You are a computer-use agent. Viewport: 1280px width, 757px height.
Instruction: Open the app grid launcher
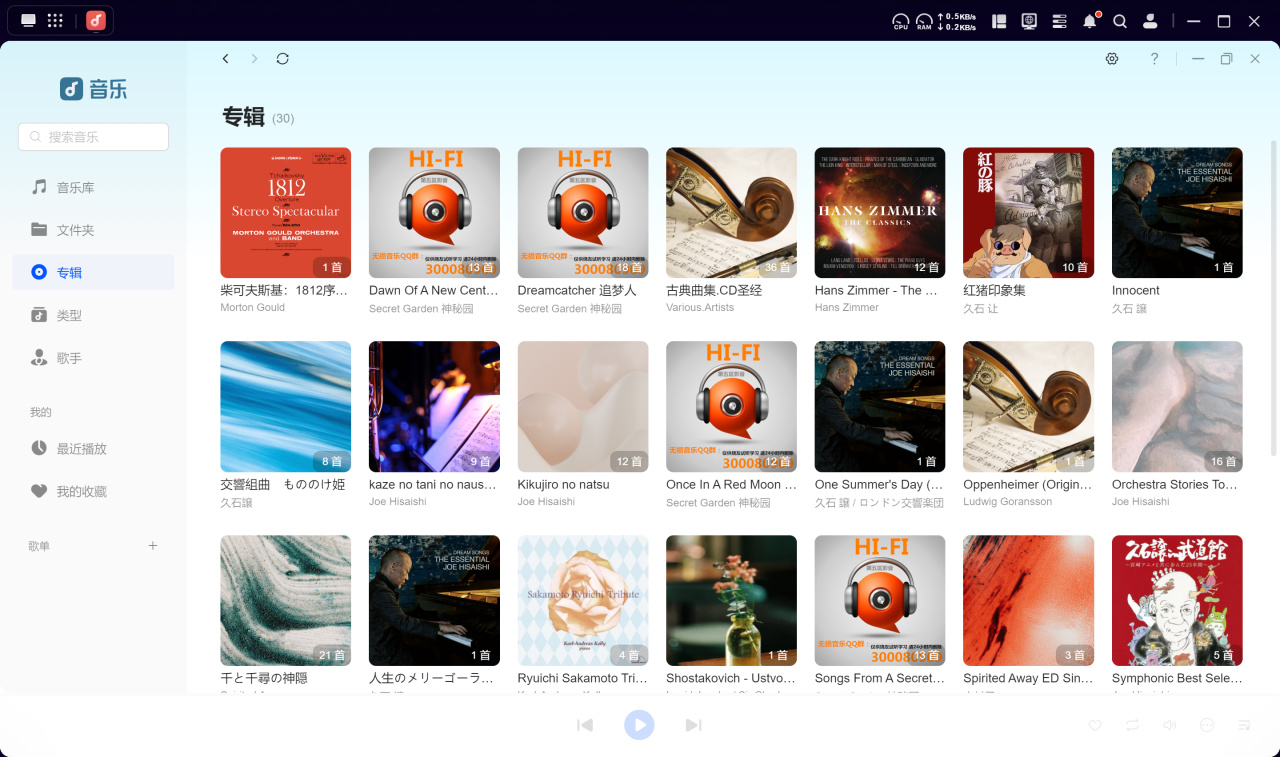pos(56,21)
